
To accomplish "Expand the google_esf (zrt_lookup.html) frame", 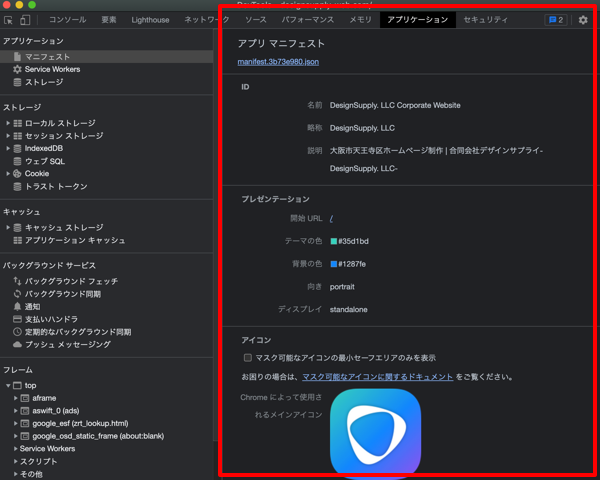I will pyautogui.click(x=15, y=423).
